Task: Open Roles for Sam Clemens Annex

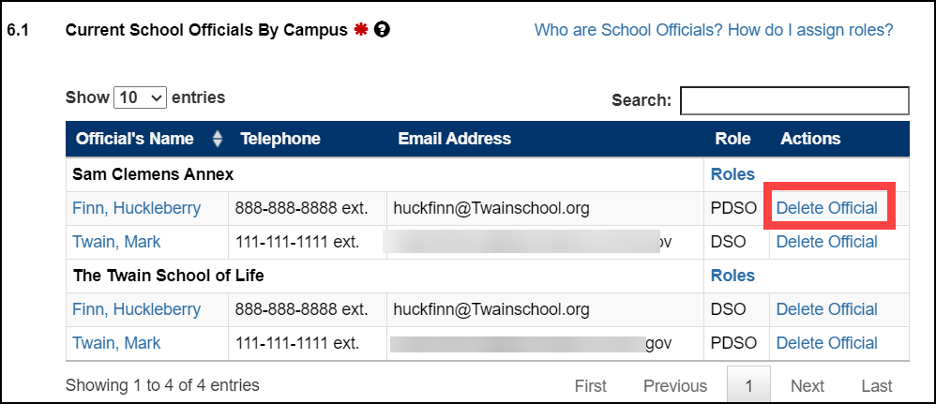Action: pyautogui.click(x=732, y=174)
